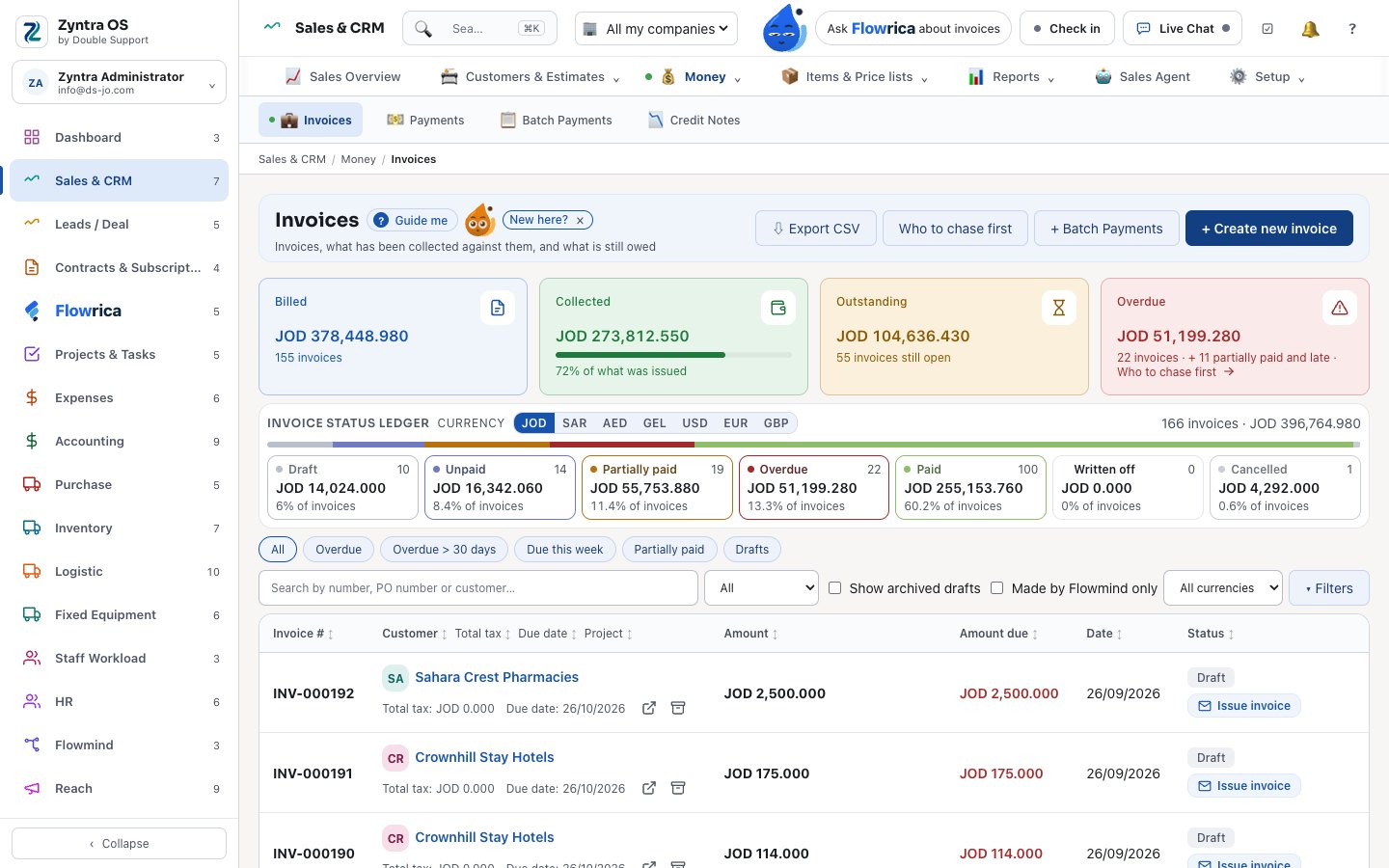Click the Flowrica water-drop mascot
The image size is (1389, 868).
[x=784, y=28]
